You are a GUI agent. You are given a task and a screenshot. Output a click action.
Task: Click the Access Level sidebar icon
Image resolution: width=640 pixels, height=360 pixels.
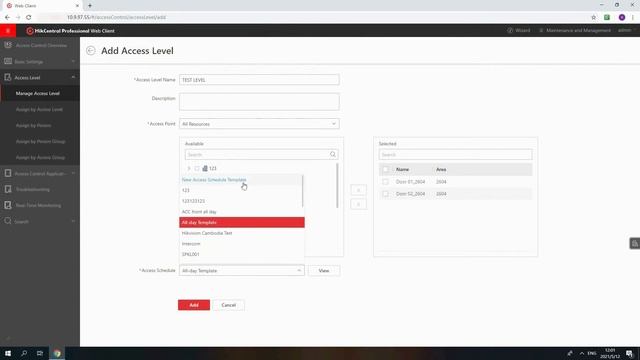pyautogui.click(x=8, y=77)
